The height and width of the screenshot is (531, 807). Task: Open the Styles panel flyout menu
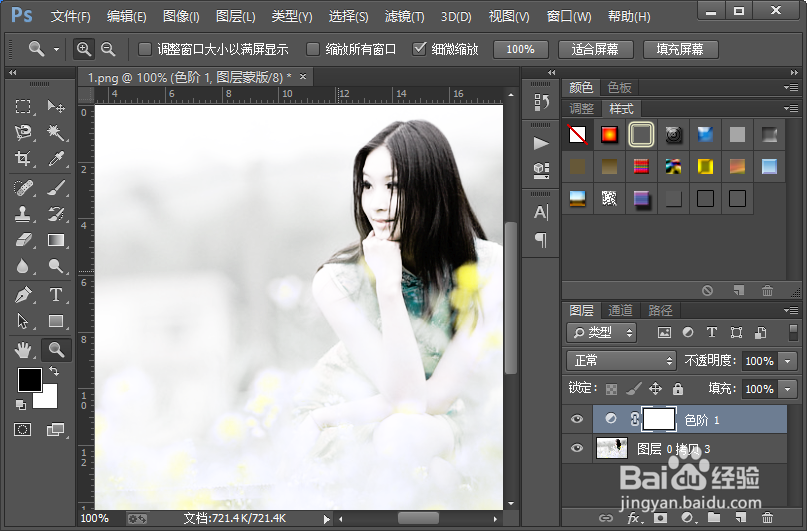point(791,109)
